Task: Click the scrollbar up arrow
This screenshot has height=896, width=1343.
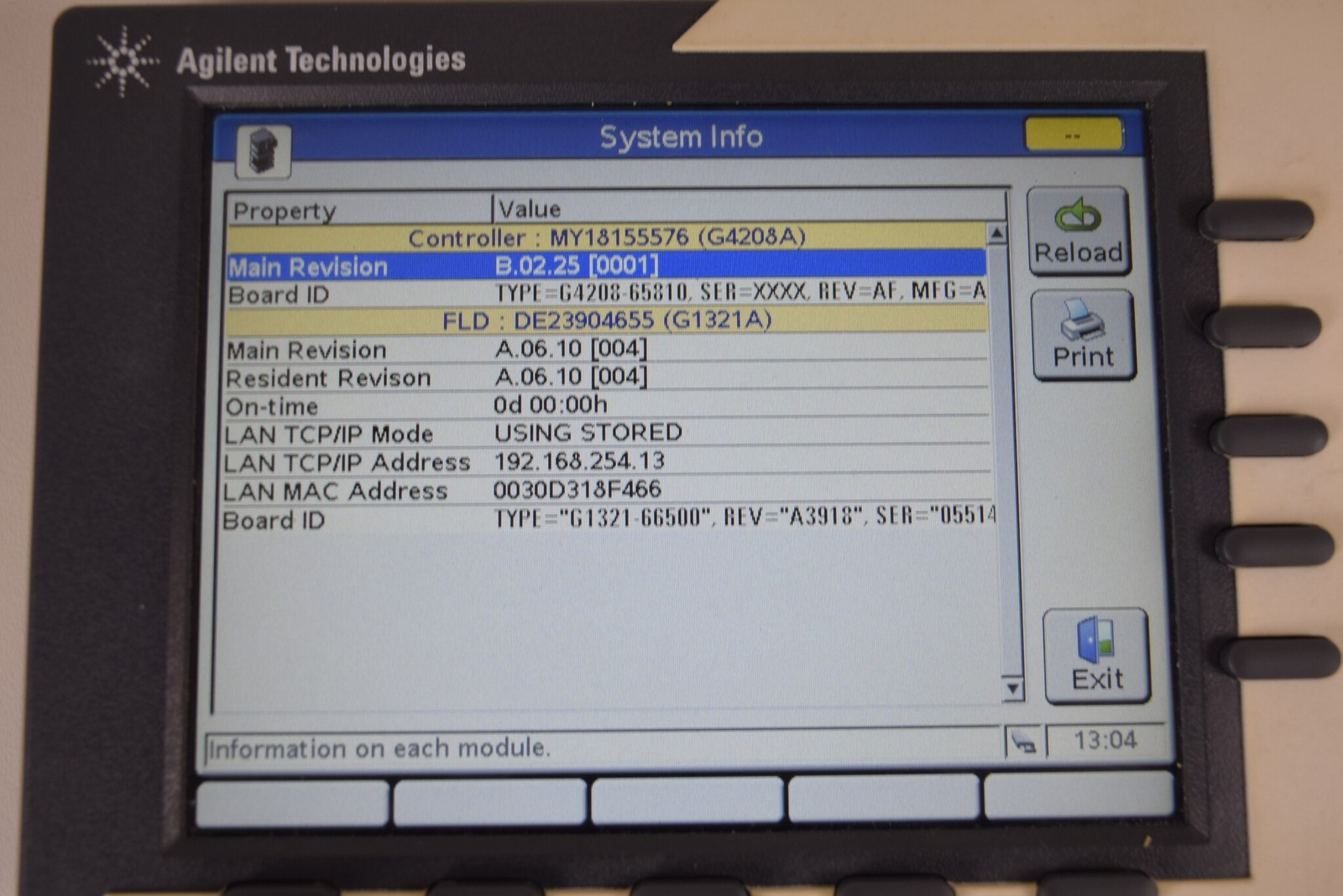Action: click(x=996, y=233)
